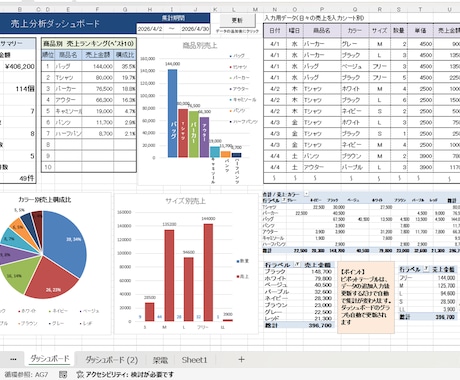This screenshot has width=460, height=380.
Task: Select 順位 header in ranking table
Action: click(x=48, y=55)
